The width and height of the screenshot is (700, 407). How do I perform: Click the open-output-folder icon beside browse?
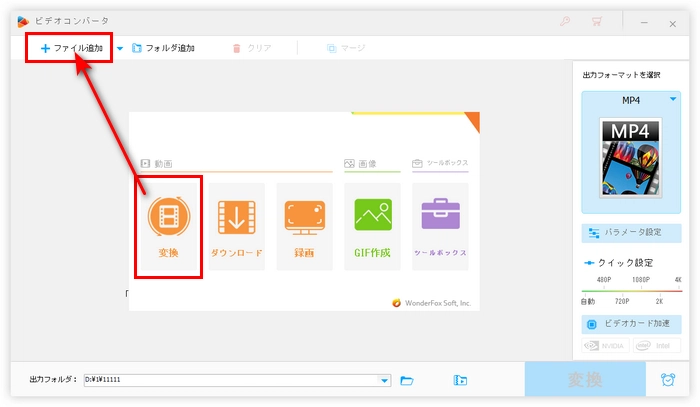(x=460, y=380)
